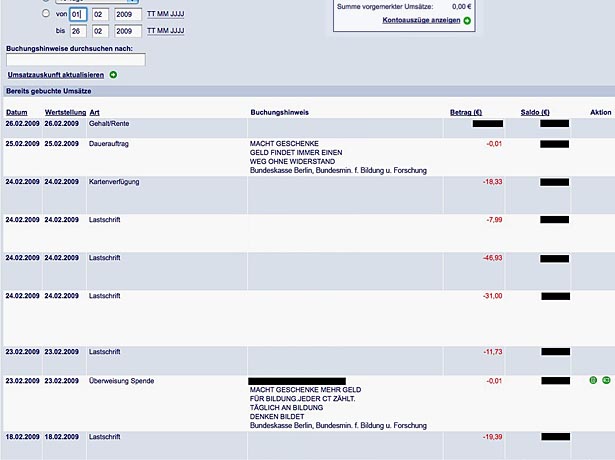Select the 'von' date range radio button
The height and width of the screenshot is (460, 615).
point(46,14)
